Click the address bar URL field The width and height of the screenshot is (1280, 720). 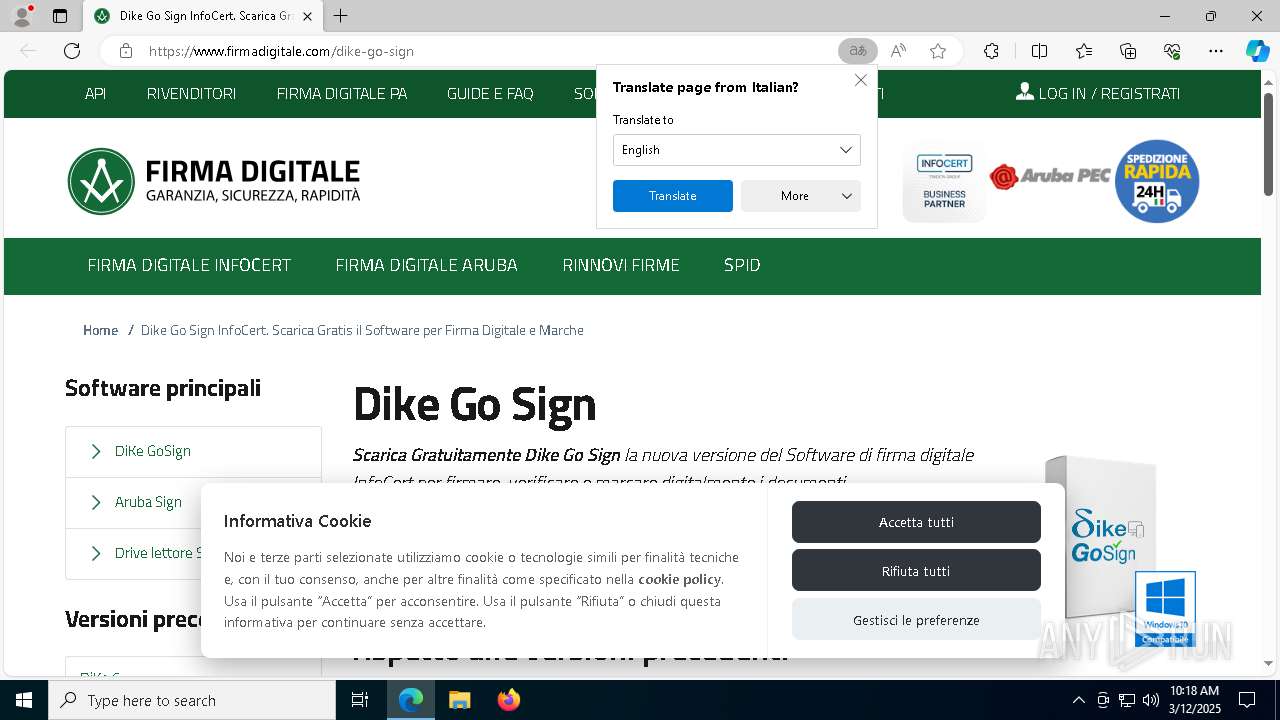[x=485, y=51]
